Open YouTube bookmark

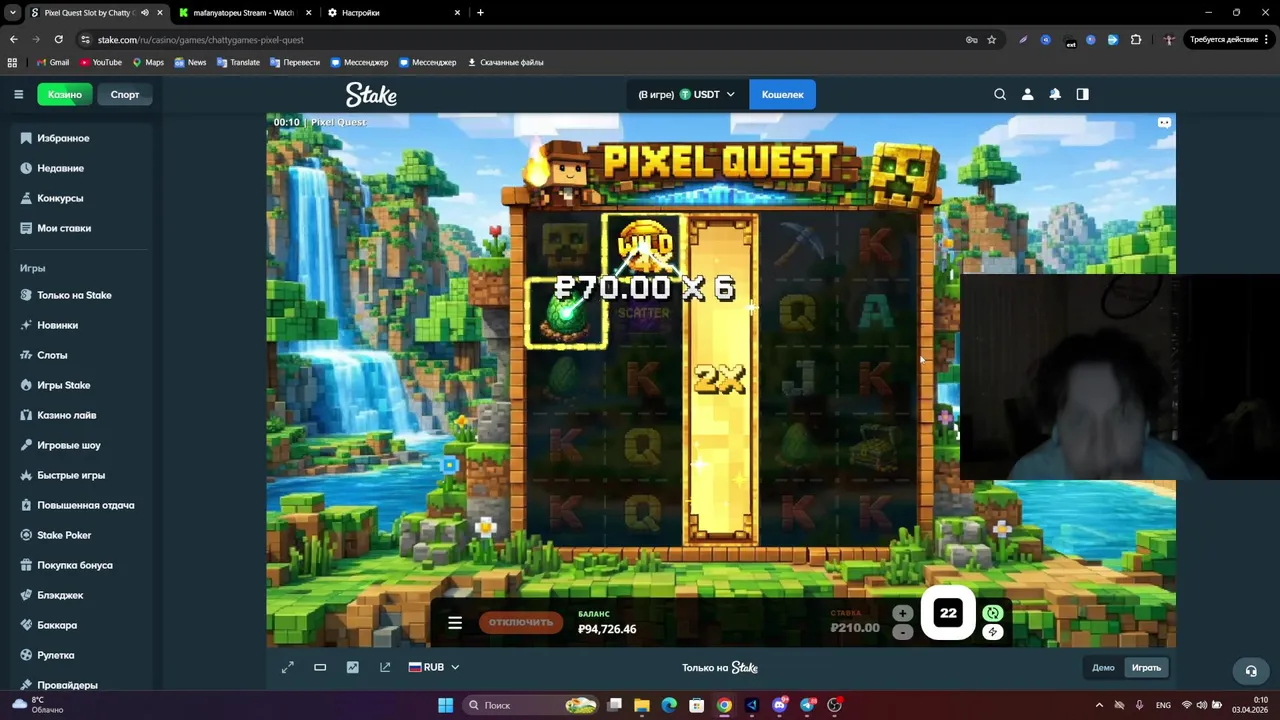click(x=101, y=62)
